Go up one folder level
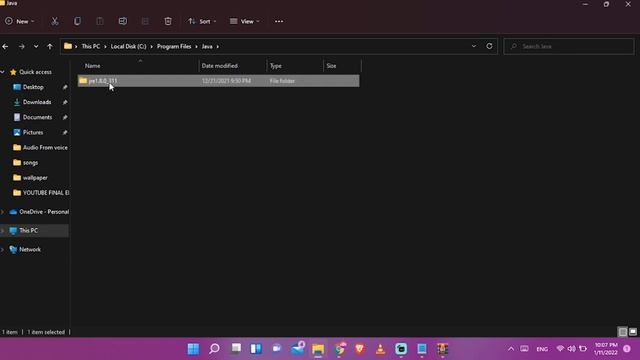Image resolution: width=640 pixels, height=360 pixels. click(50, 47)
